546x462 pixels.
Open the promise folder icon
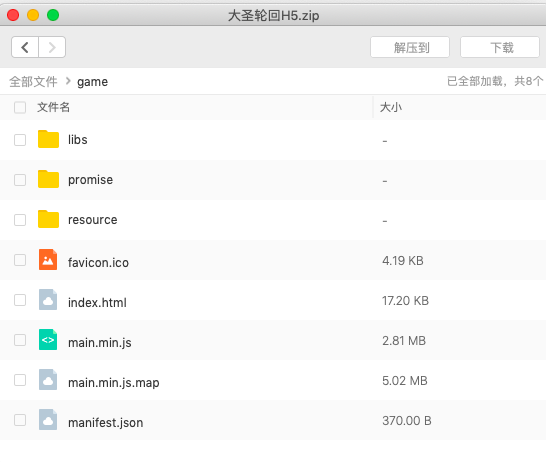48,179
